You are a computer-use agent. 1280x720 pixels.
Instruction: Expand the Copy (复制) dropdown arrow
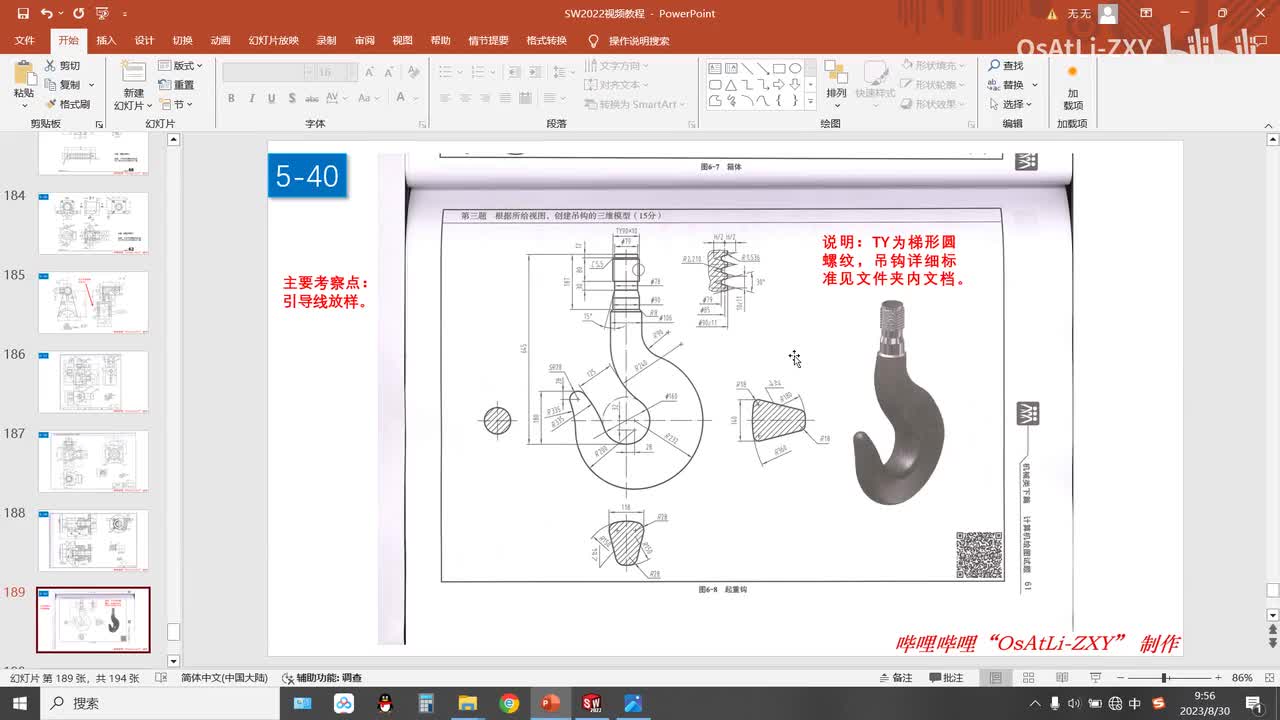point(91,85)
